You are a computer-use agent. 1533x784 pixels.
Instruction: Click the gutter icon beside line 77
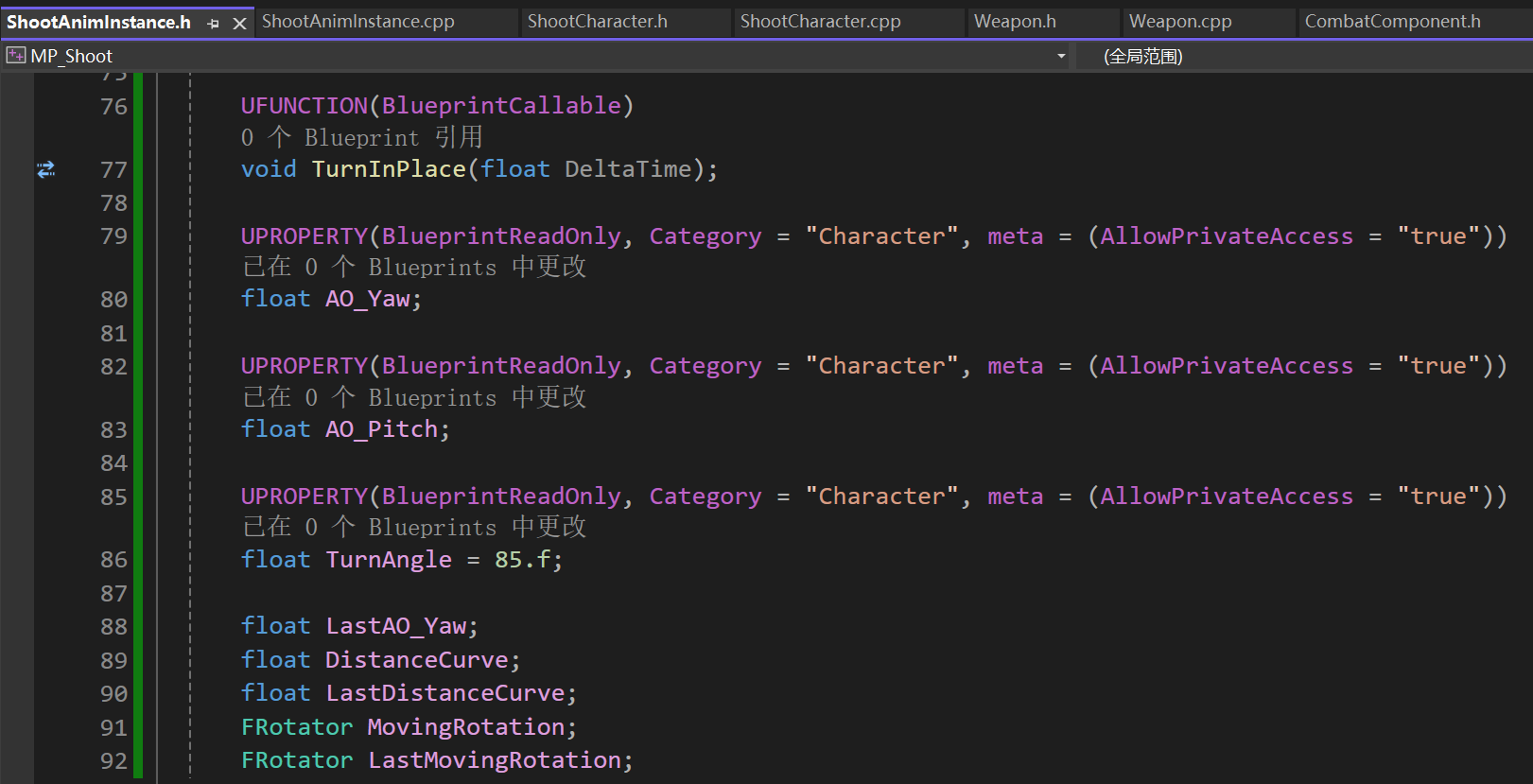(x=45, y=169)
